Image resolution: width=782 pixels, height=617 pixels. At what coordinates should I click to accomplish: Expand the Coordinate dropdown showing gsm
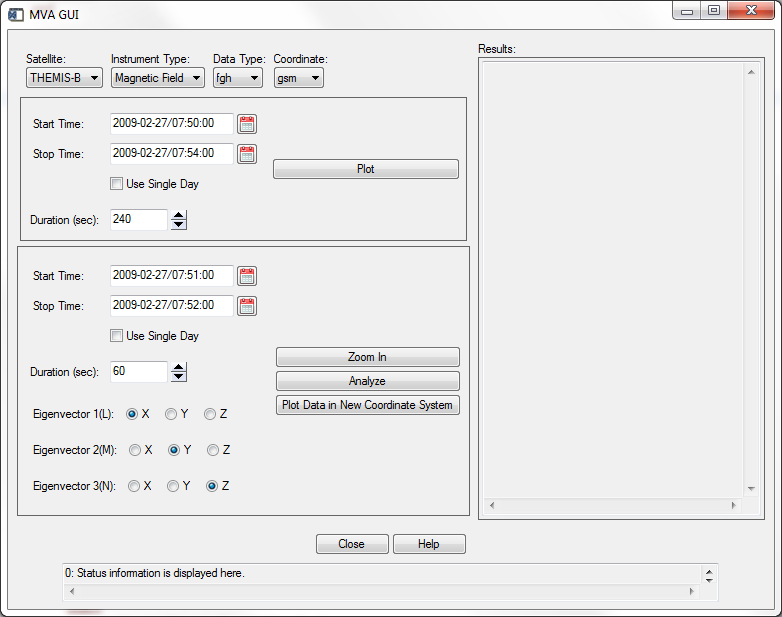[x=298, y=78]
